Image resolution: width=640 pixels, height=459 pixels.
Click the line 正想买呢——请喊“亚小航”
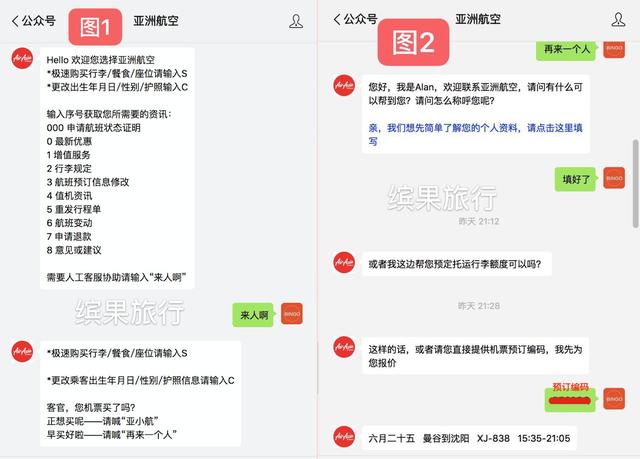click(102, 421)
